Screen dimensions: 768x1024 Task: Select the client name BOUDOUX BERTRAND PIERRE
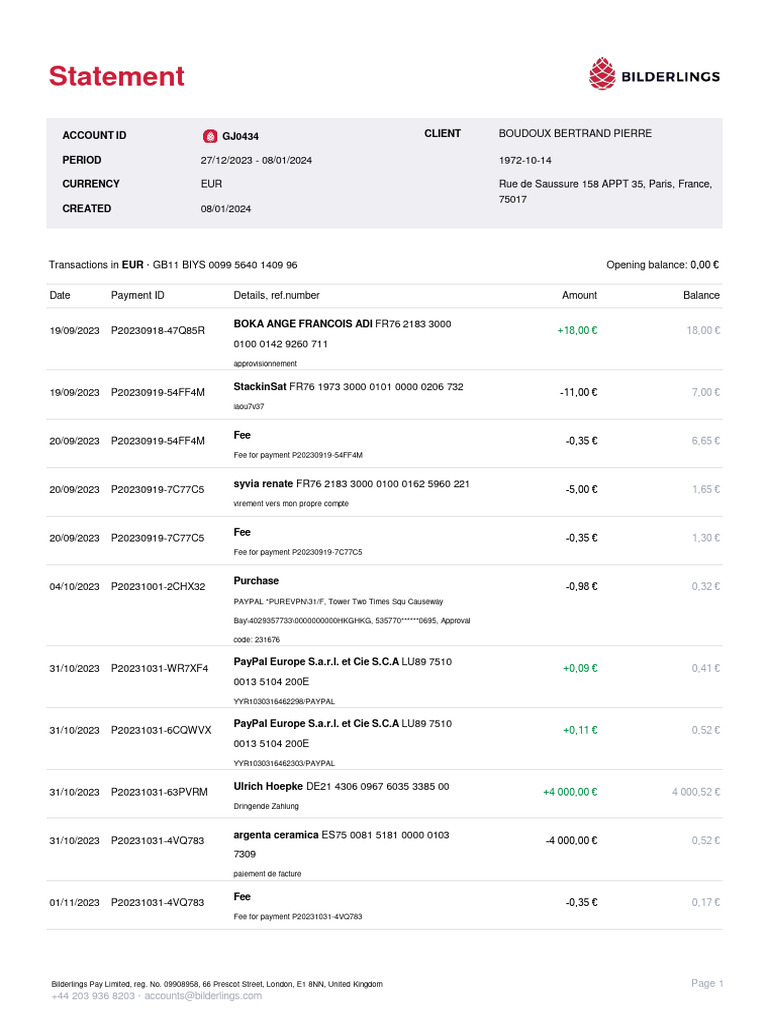click(575, 134)
